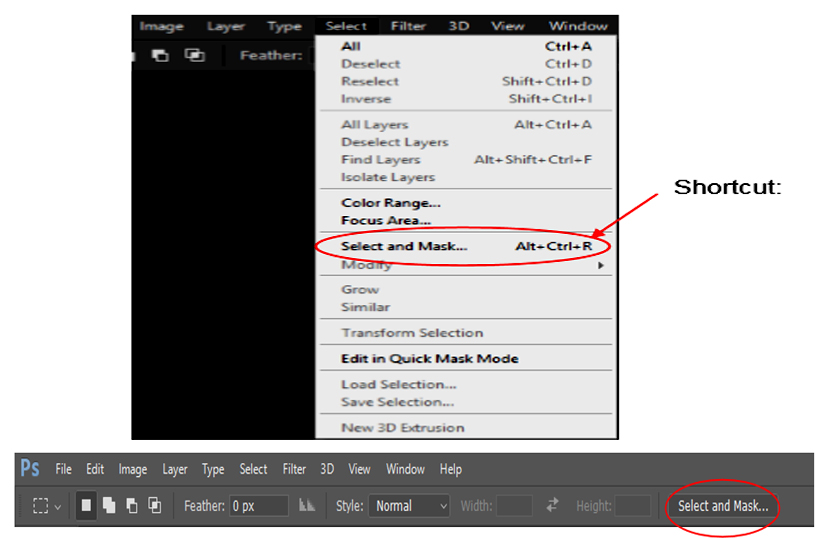
Task: Choose Select and Mask... menu entry
Action: [x=466, y=246]
